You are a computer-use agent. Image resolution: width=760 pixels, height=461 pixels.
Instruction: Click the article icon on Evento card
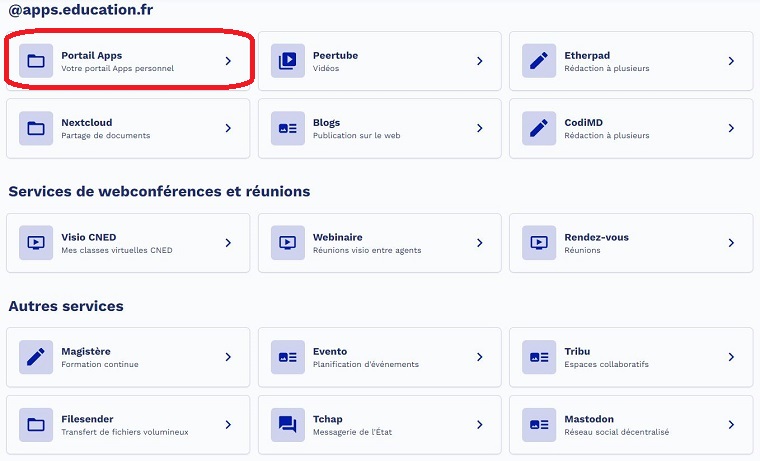pos(287,357)
